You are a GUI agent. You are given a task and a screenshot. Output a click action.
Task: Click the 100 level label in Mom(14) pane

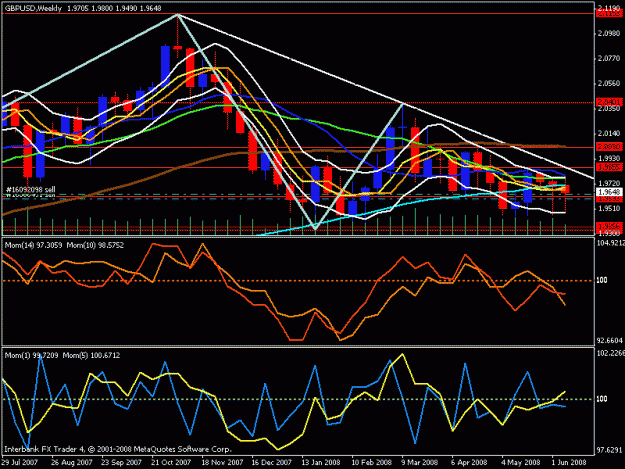(x=602, y=281)
